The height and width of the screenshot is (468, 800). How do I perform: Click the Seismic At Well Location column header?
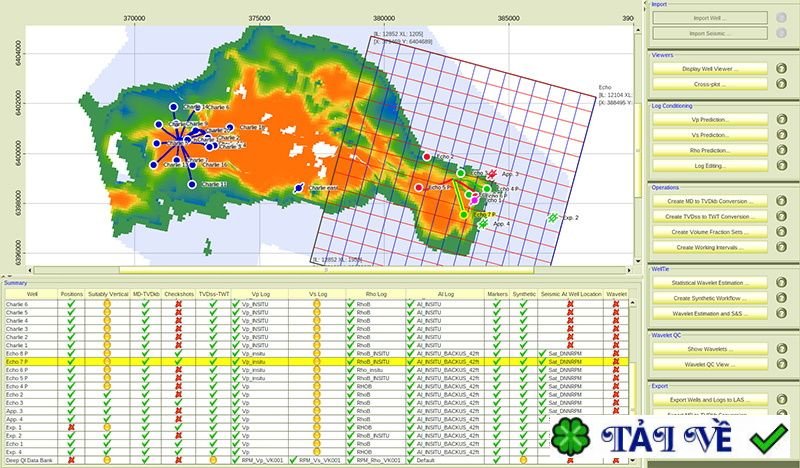coord(570,294)
